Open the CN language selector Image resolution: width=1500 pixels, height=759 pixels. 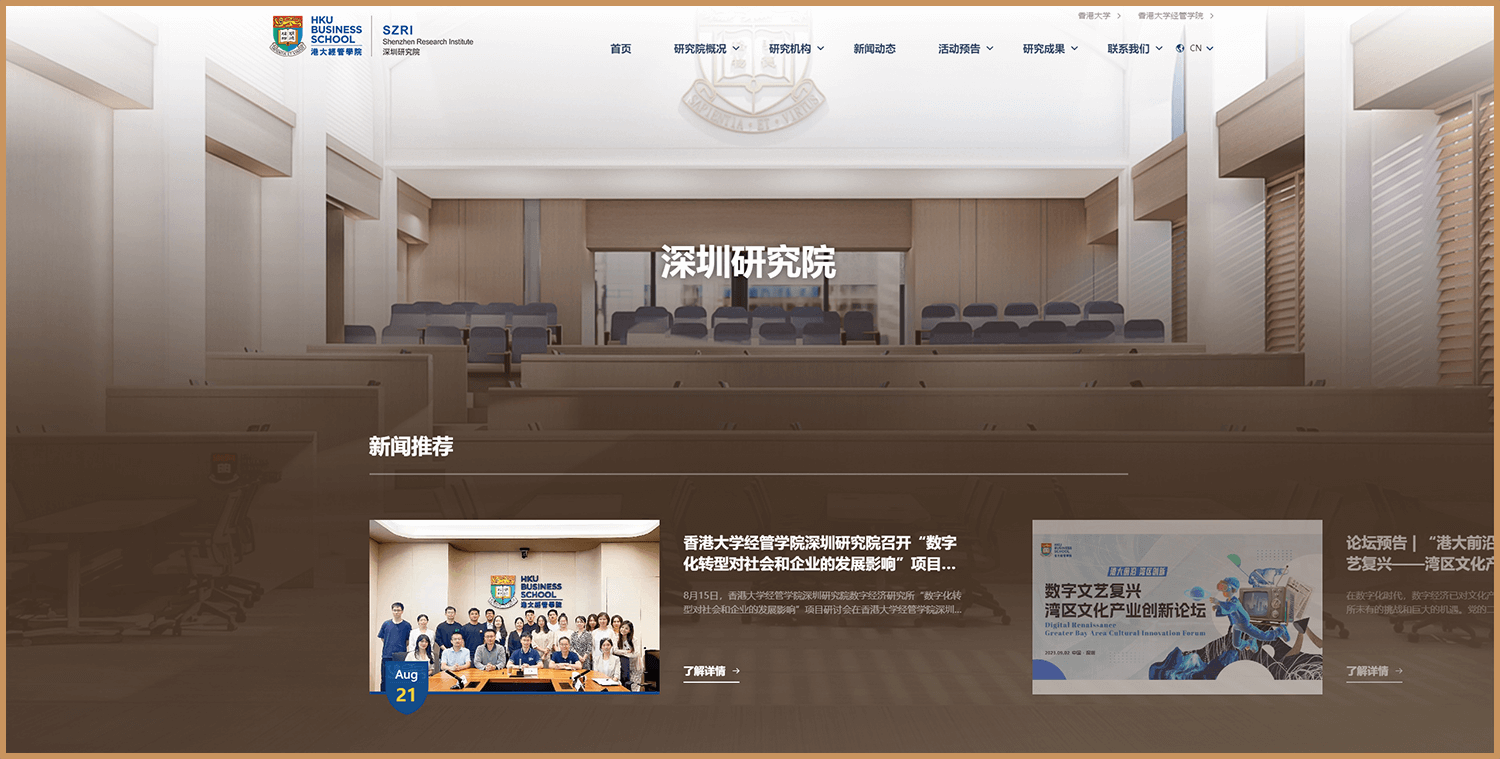1200,48
